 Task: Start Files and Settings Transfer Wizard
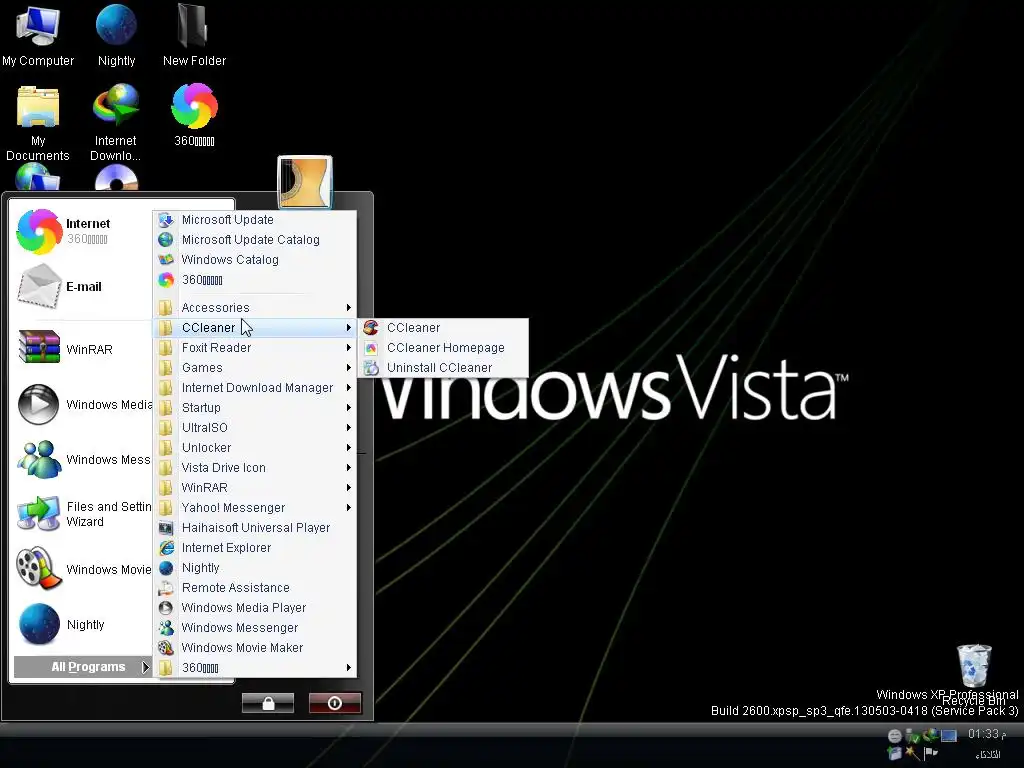[82, 514]
